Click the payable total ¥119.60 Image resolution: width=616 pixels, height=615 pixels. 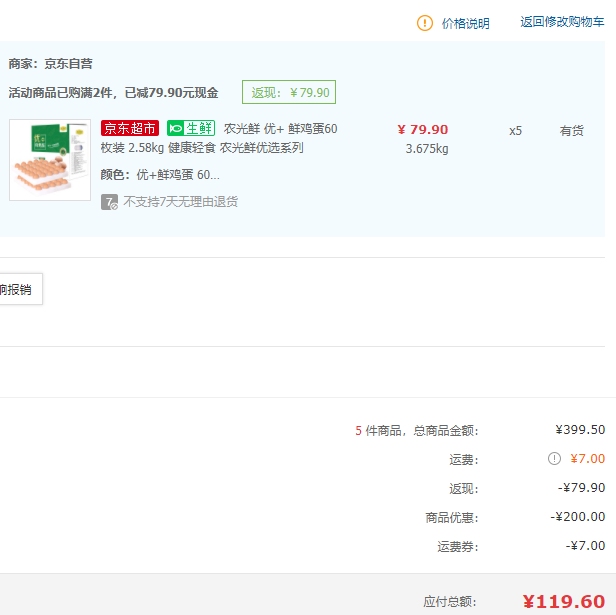coord(564,602)
